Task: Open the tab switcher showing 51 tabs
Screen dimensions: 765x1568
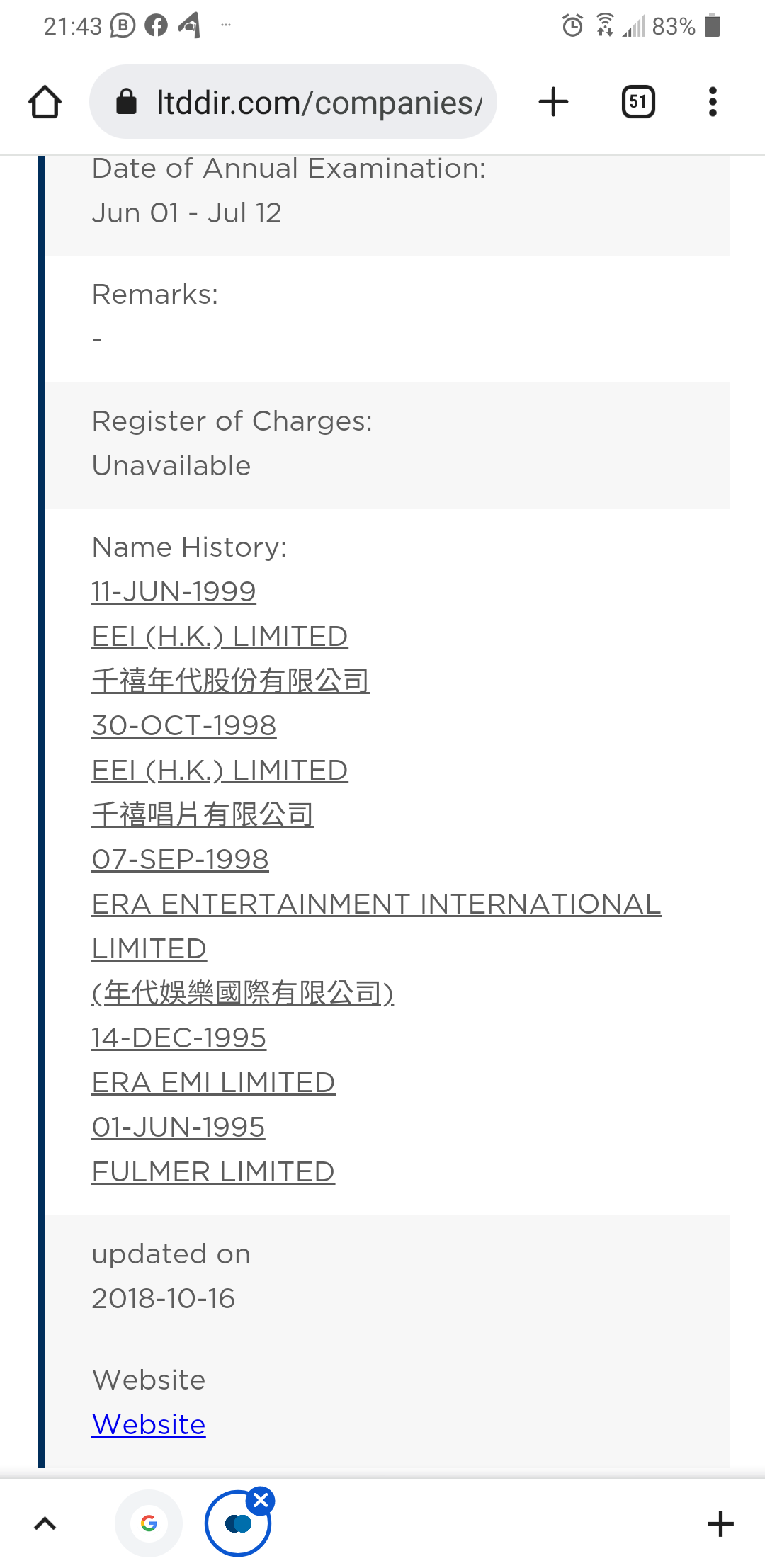Action: point(638,102)
